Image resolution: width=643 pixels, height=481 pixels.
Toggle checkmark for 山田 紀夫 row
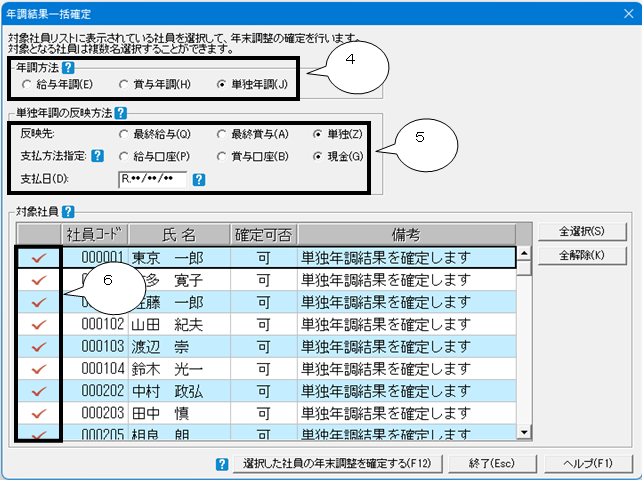[39, 325]
